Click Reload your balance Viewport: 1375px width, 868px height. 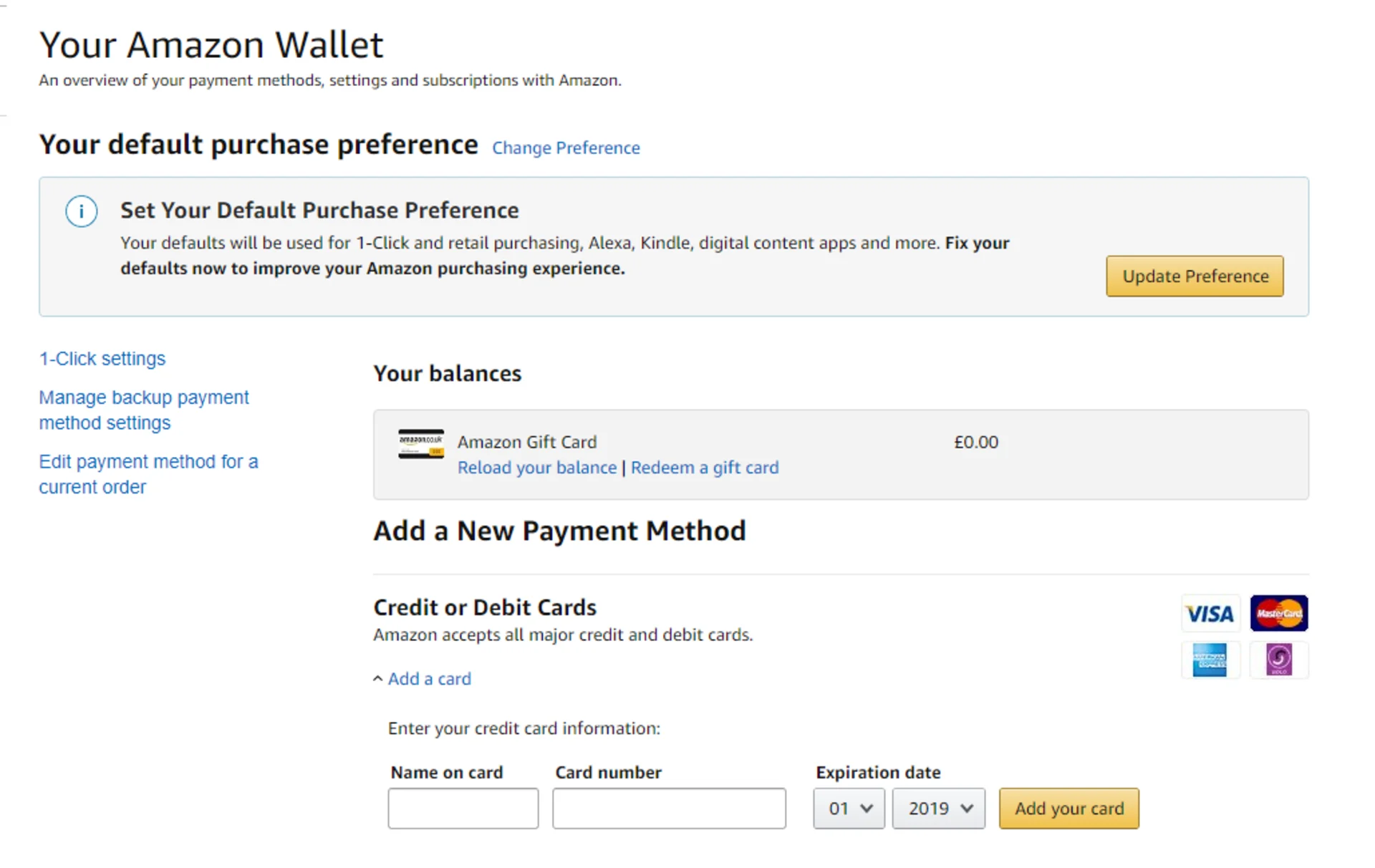[x=536, y=467]
